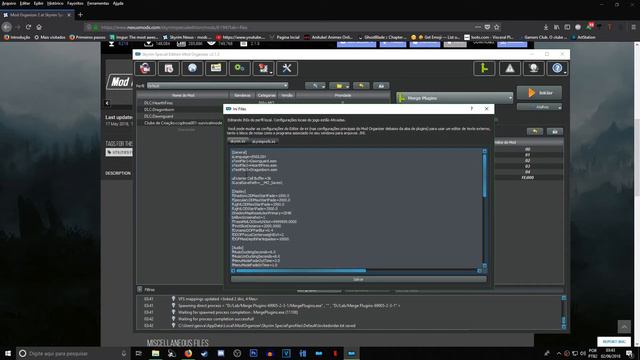Open a new Firefox tab with the plus

click(x=80, y=15)
